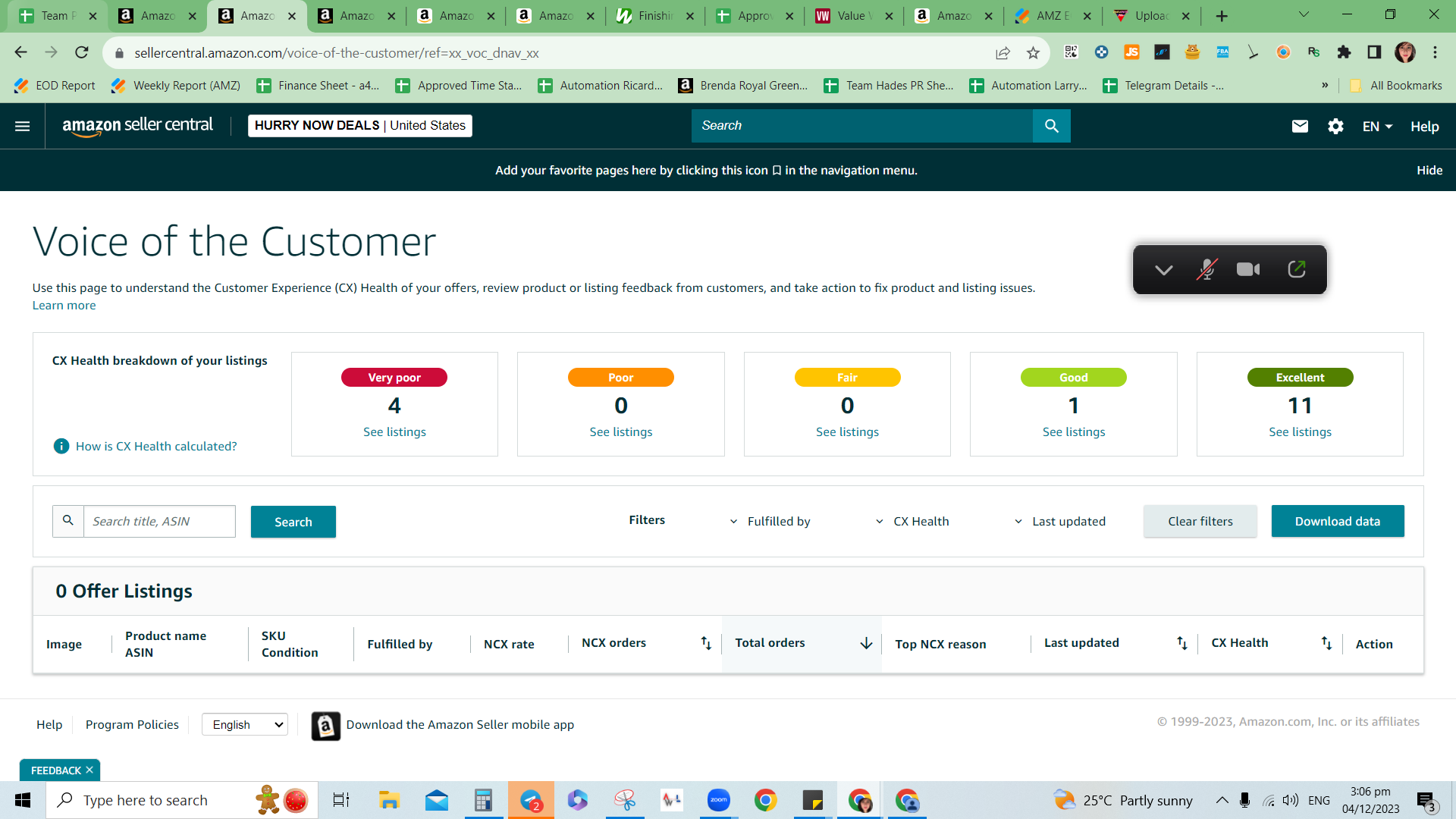Click Help in the top header
Viewport: 1456px width, 819px height.
click(1424, 127)
